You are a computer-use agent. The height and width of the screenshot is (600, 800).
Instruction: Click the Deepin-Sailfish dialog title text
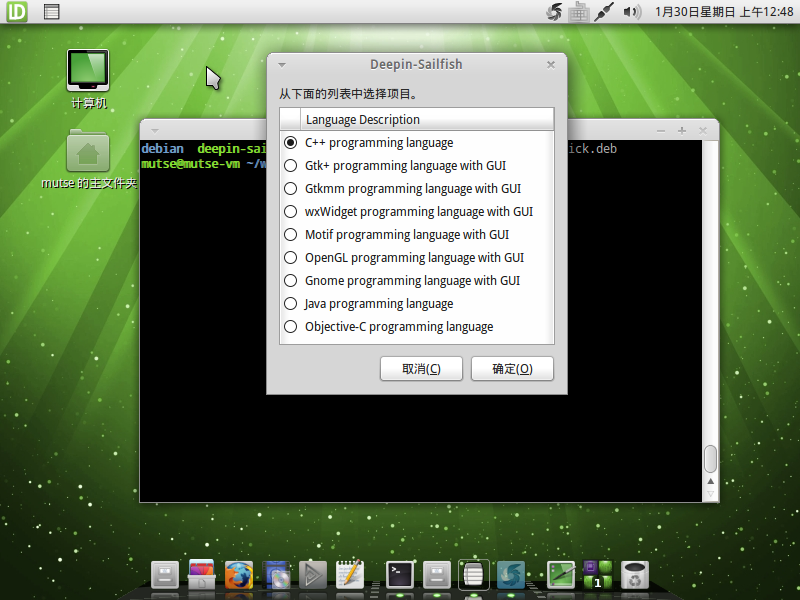[416, 64]
